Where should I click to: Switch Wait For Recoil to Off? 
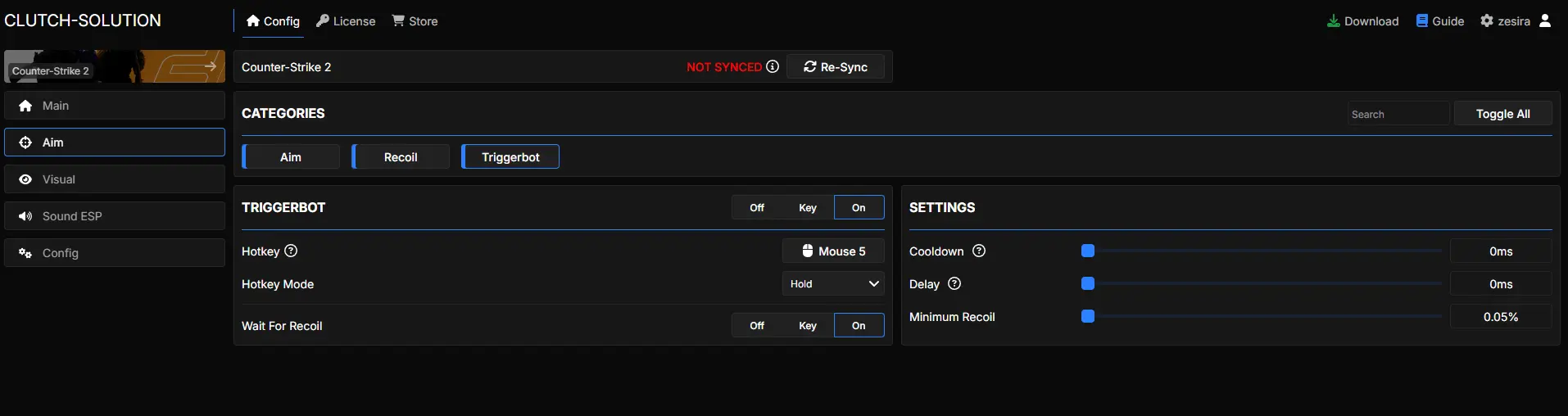pyautogui.click(x=757, y=326)
